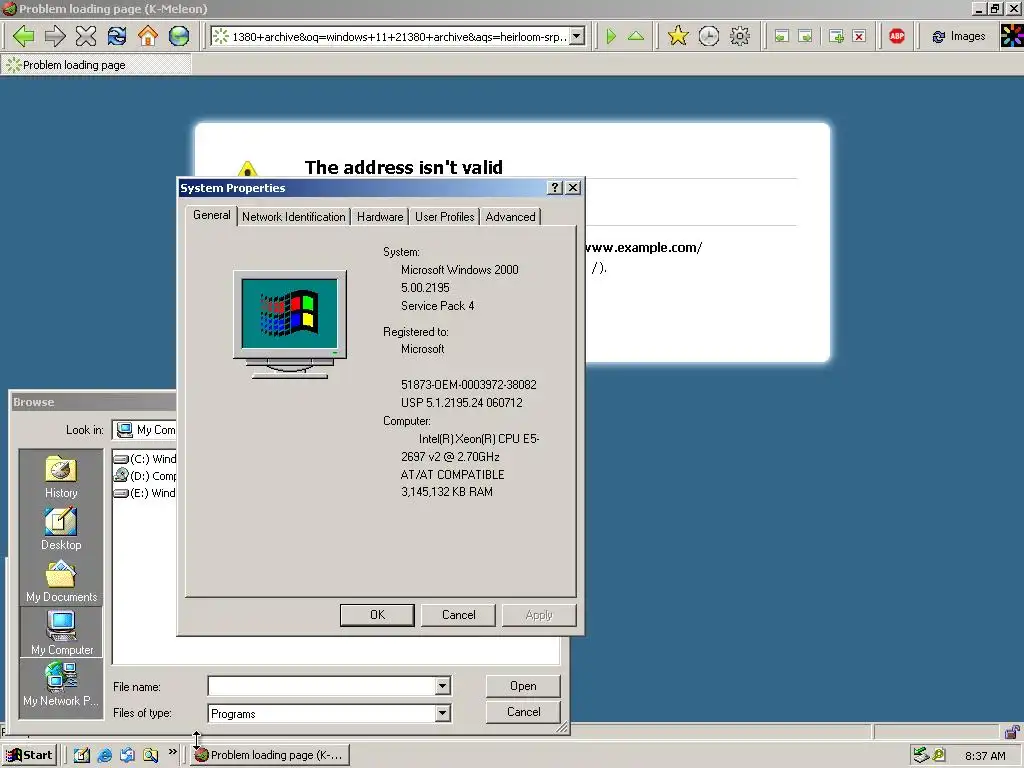The image size is (1024, 768).
Task: Expand the Files of type dropdown arrow
Action: coord(443,713)
